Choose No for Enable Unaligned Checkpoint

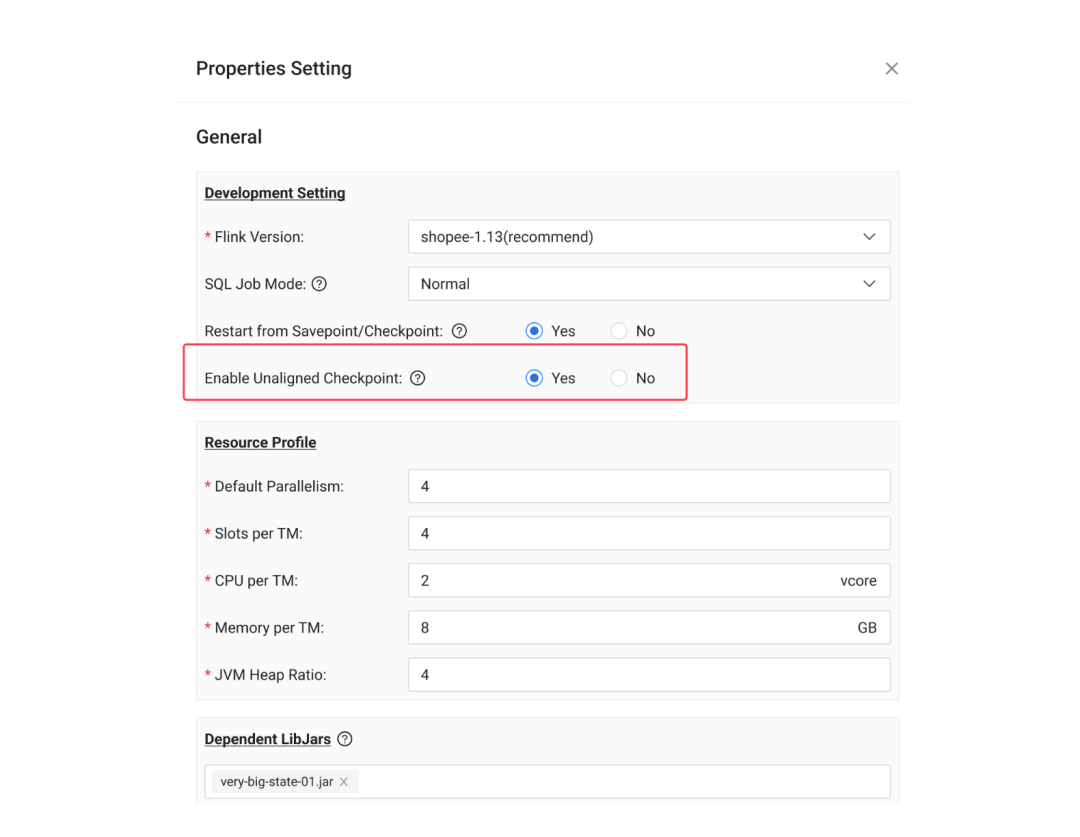(x=619, y=378)
